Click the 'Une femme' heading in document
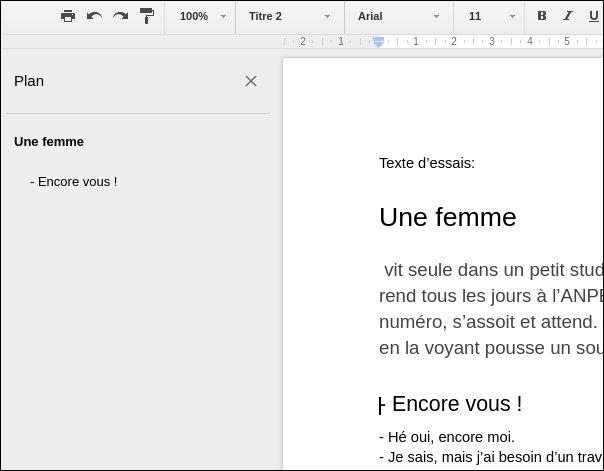This screenshot has height=471, width=604. point(448,217)
